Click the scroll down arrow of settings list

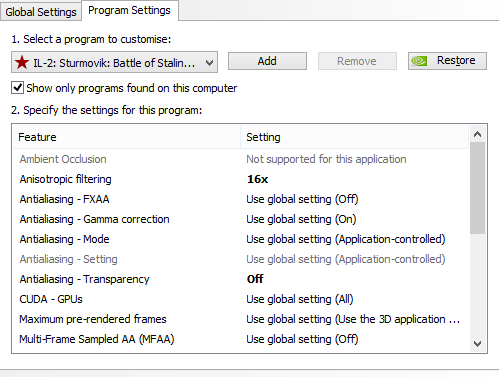coord(477,344)
